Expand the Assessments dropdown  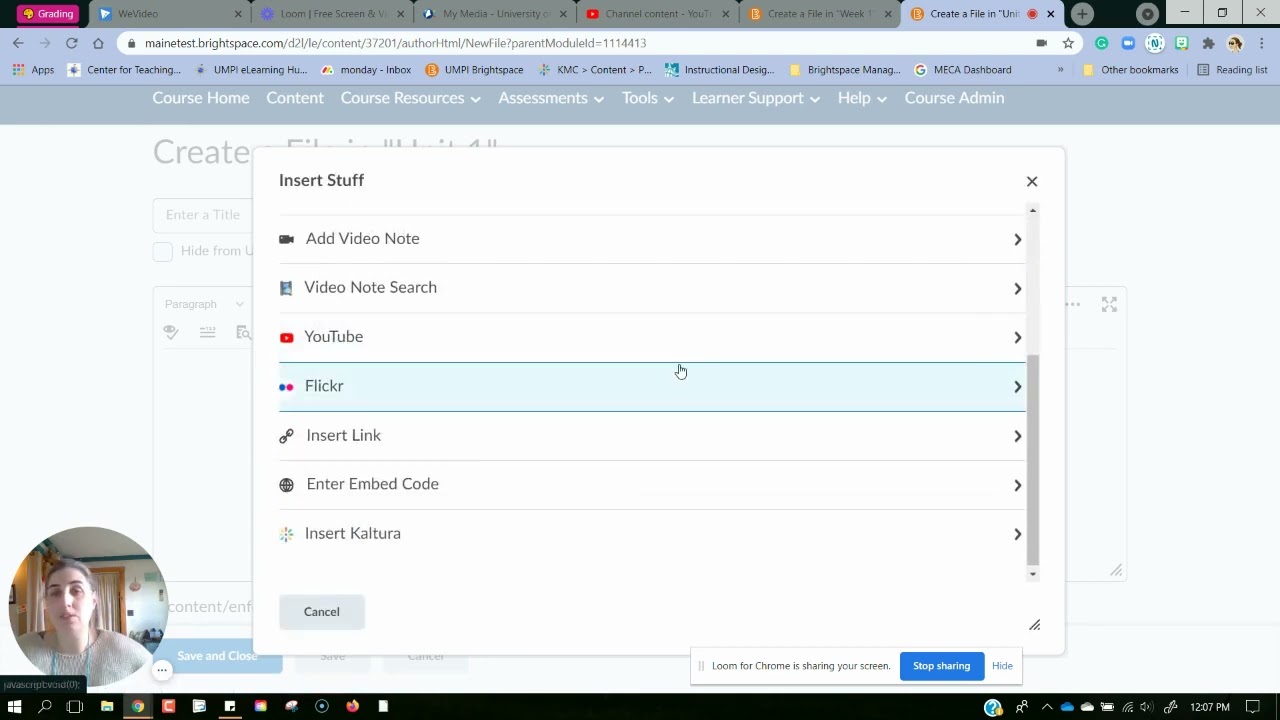[x=551, y=98]
